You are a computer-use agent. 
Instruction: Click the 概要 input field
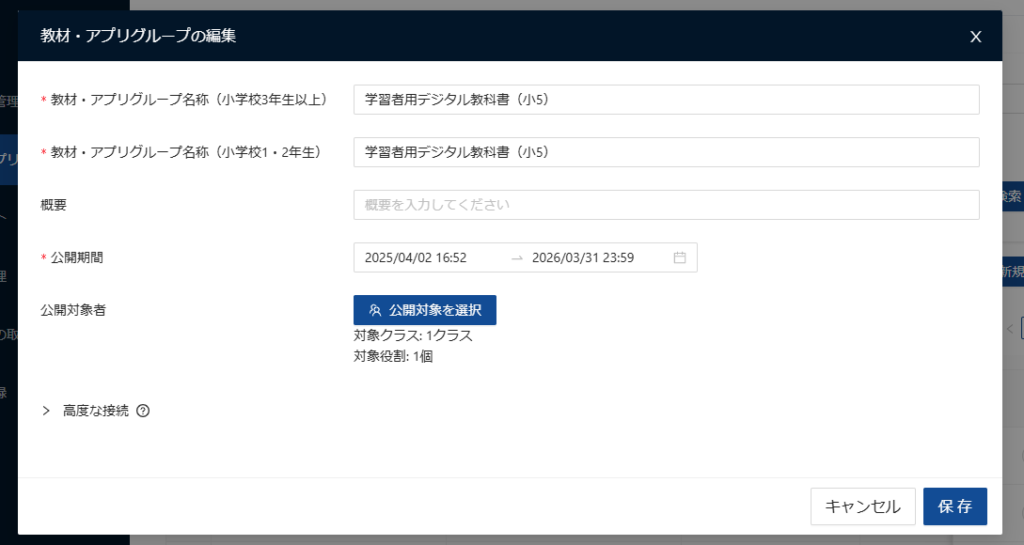tap(666, 205)
